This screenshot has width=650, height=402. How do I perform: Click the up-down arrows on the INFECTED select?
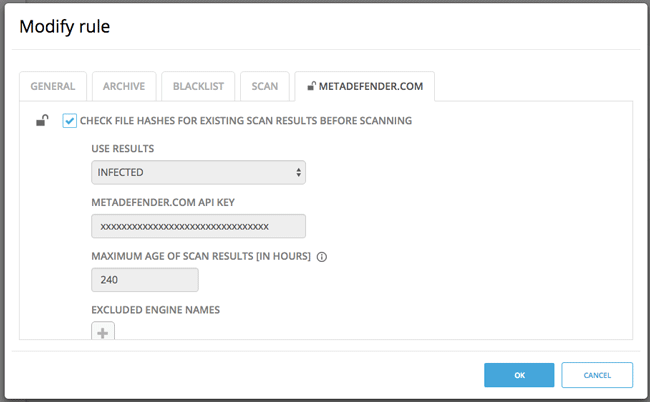click(x=298, y=173)
